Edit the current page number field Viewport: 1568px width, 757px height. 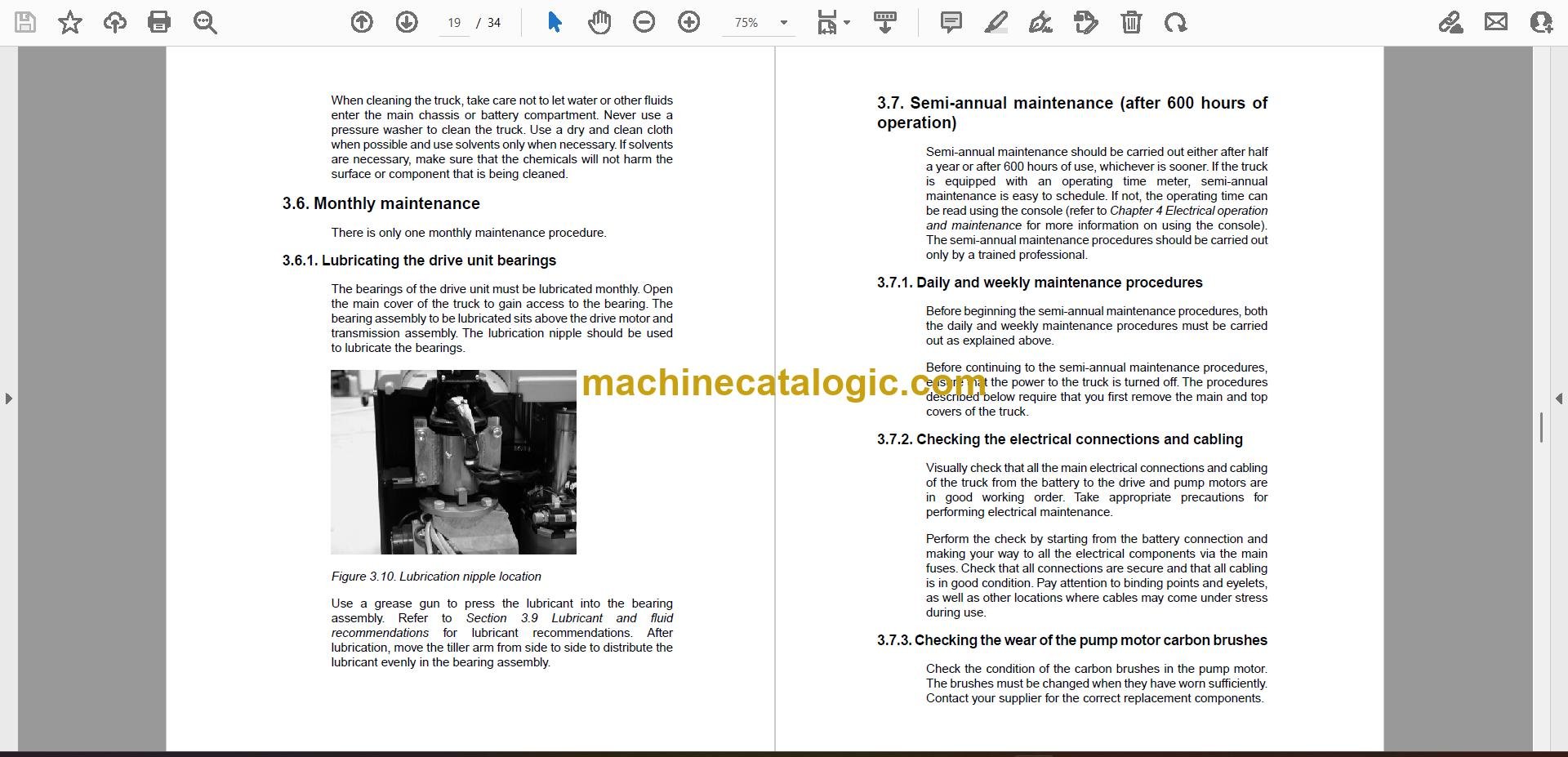(x=454, y=23)
